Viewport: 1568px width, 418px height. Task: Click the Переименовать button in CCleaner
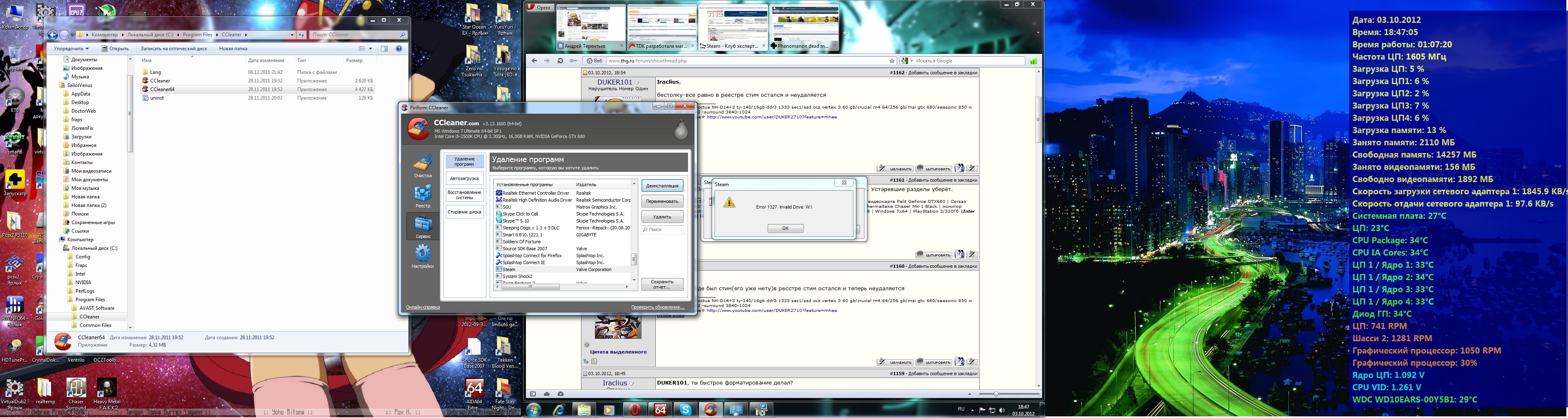click(662, 201)
